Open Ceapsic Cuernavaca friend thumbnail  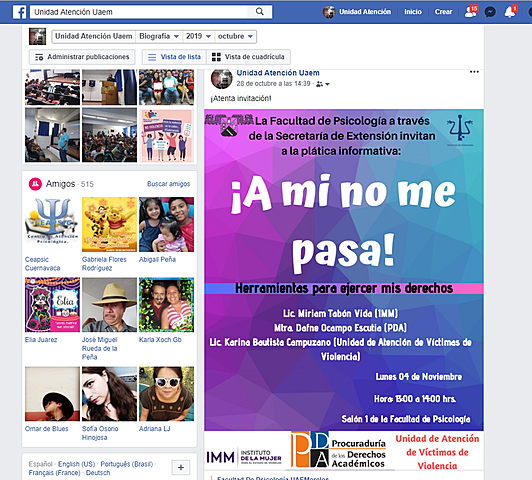click(53, 225)
